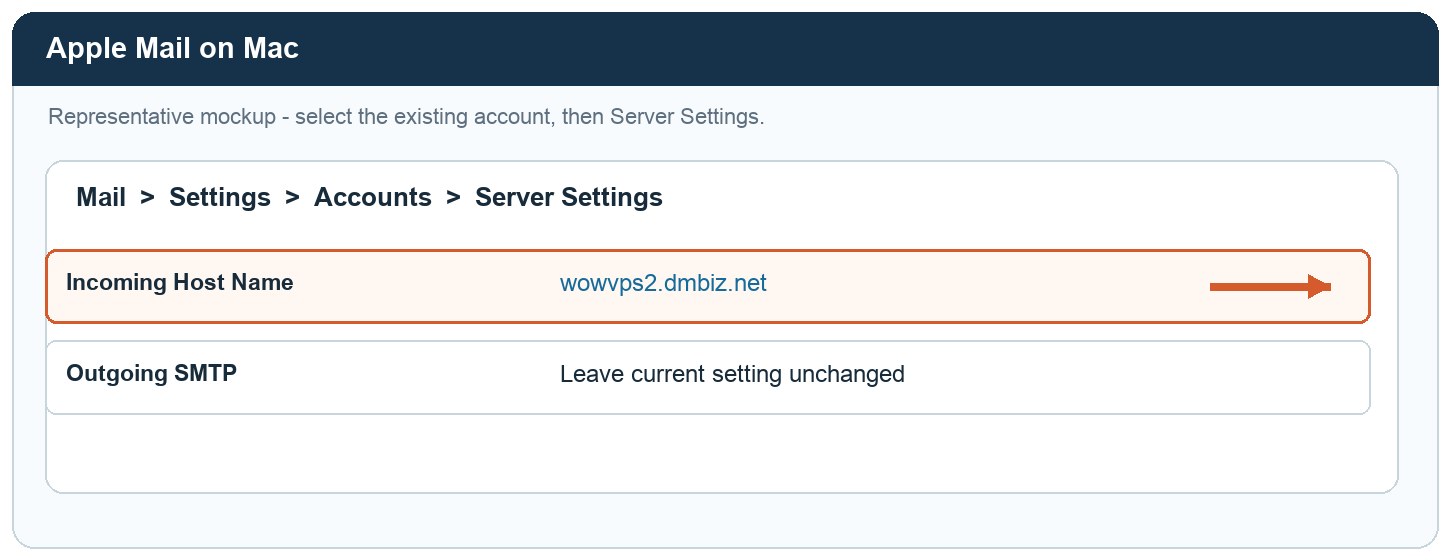
Task: Click the wowvps2.dmbiz.net host name value
Action: click(x=663, y=283)
